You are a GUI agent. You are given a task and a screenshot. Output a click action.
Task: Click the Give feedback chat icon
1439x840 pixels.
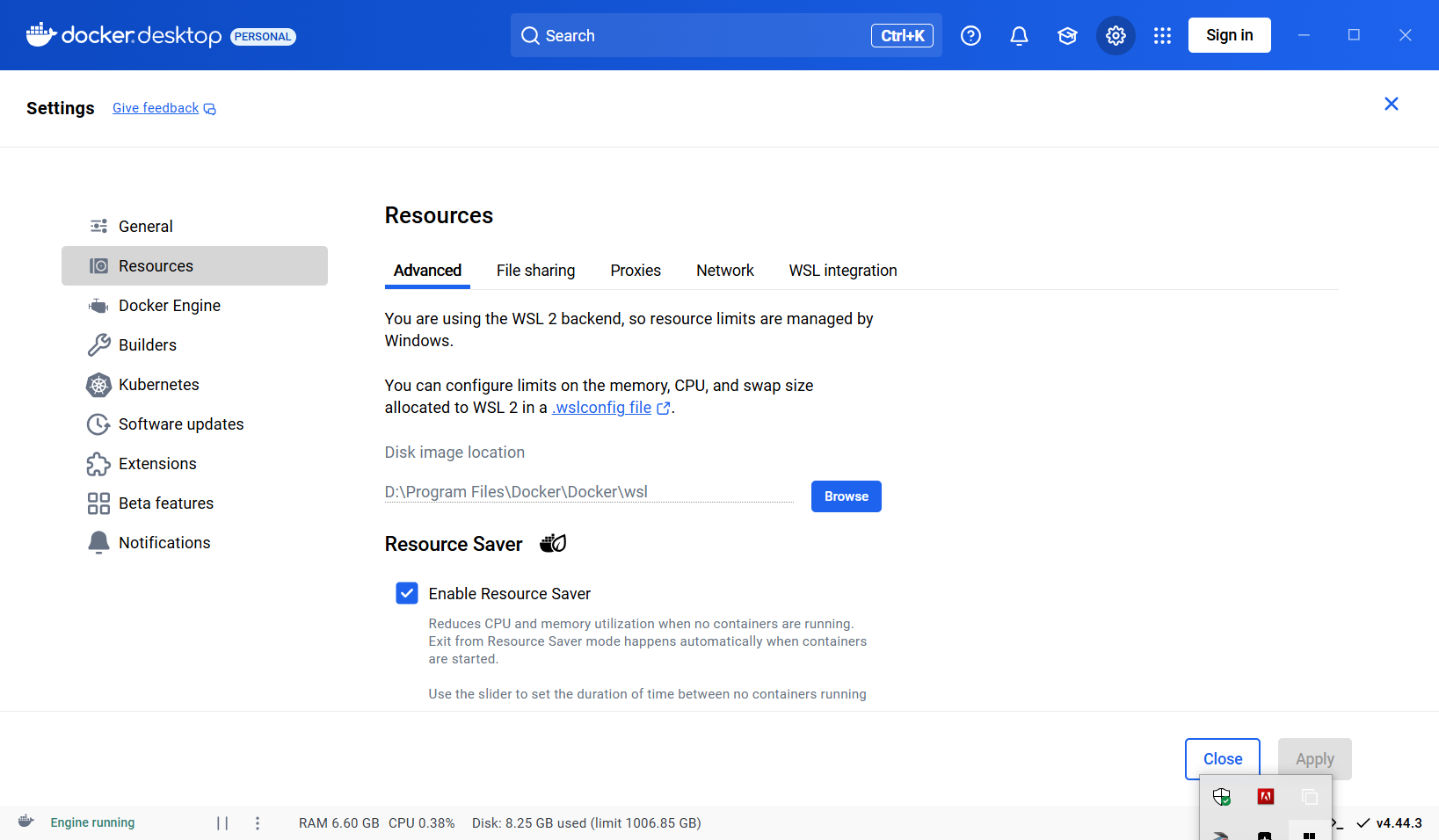tap(209, 109)
